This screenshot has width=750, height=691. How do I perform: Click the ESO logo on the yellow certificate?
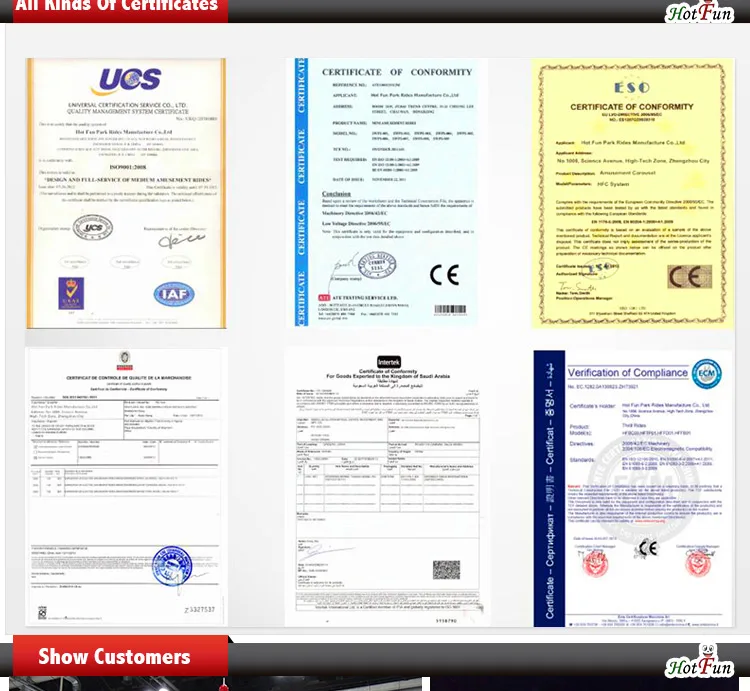pos(632,88)
